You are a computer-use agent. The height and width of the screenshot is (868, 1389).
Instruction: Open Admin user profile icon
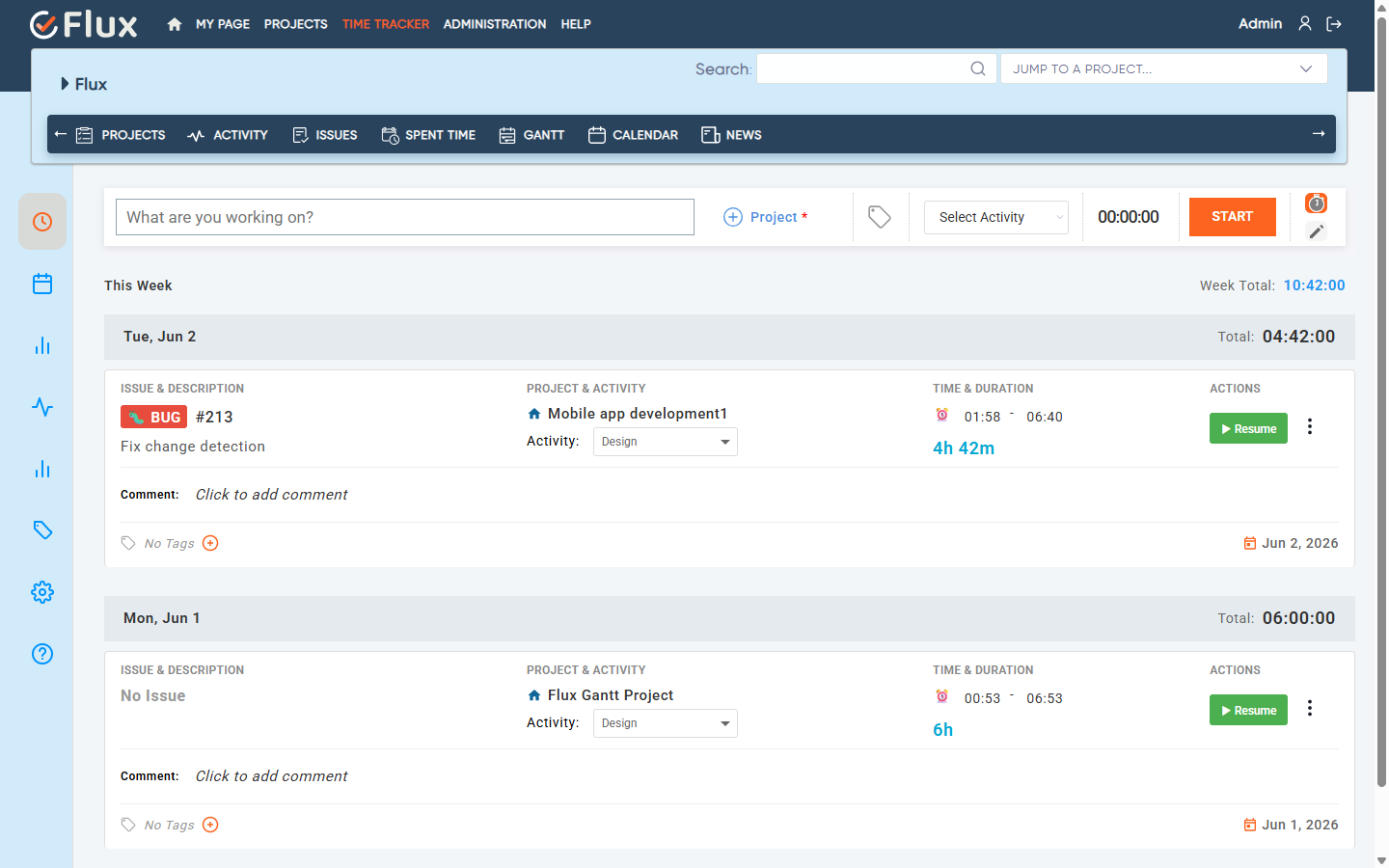click(x=1305, y=23)
